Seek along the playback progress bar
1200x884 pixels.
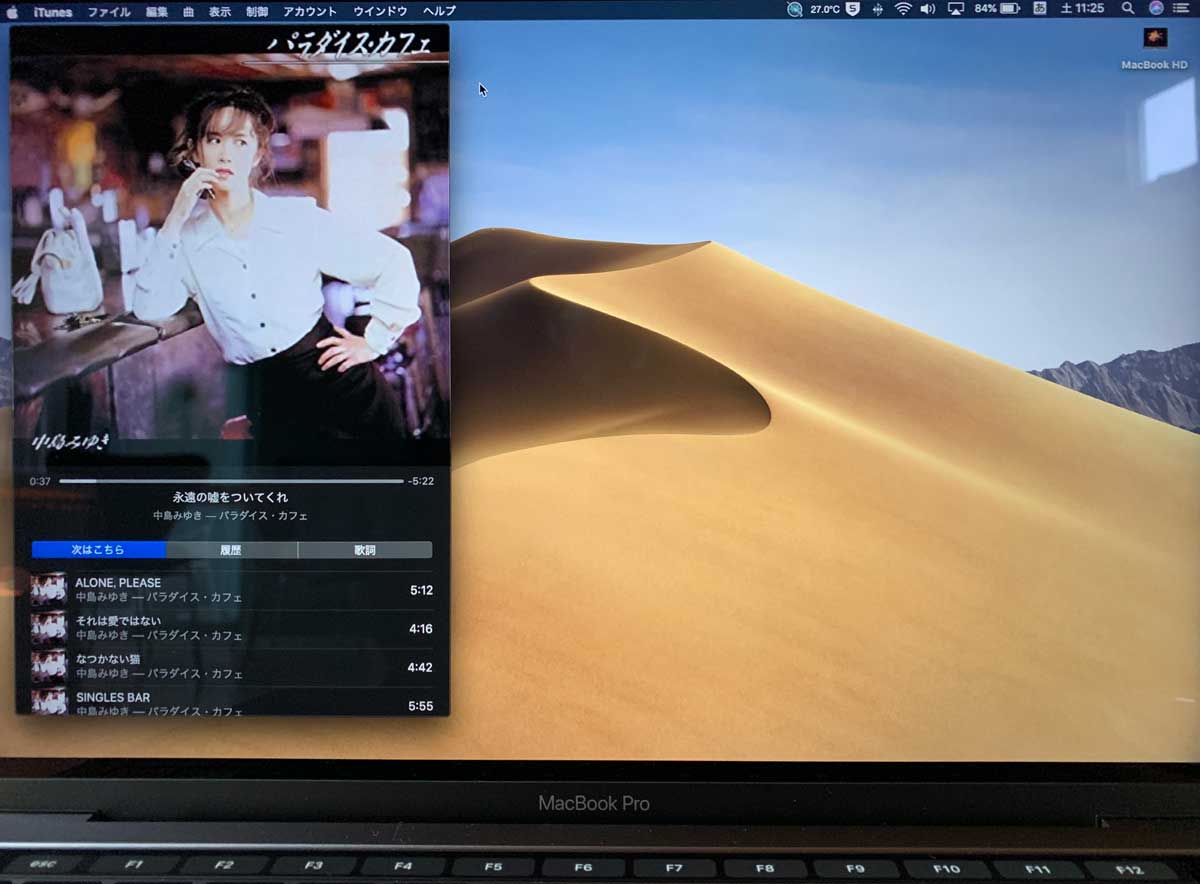[x=231, y=481]
